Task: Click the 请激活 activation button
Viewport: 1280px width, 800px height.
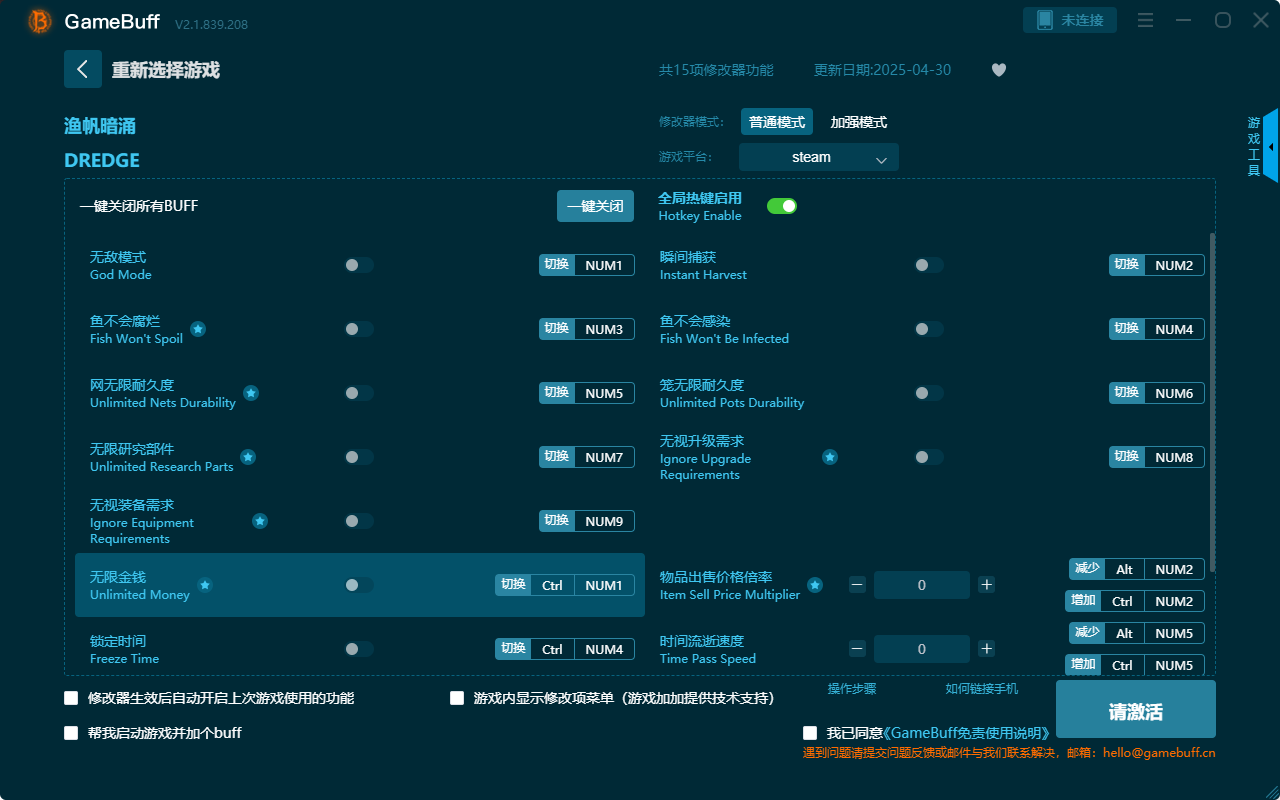Action: click(1135, 708)
